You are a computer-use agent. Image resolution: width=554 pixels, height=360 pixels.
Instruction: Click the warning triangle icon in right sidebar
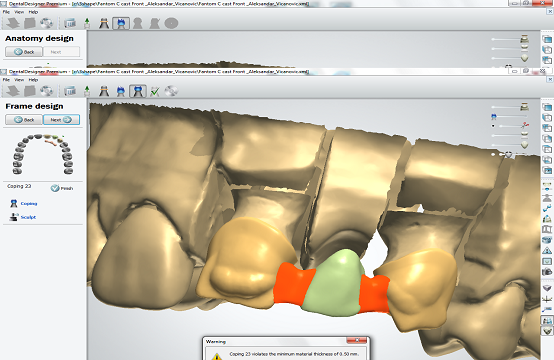pyautogui.click(x=547, y=250)
